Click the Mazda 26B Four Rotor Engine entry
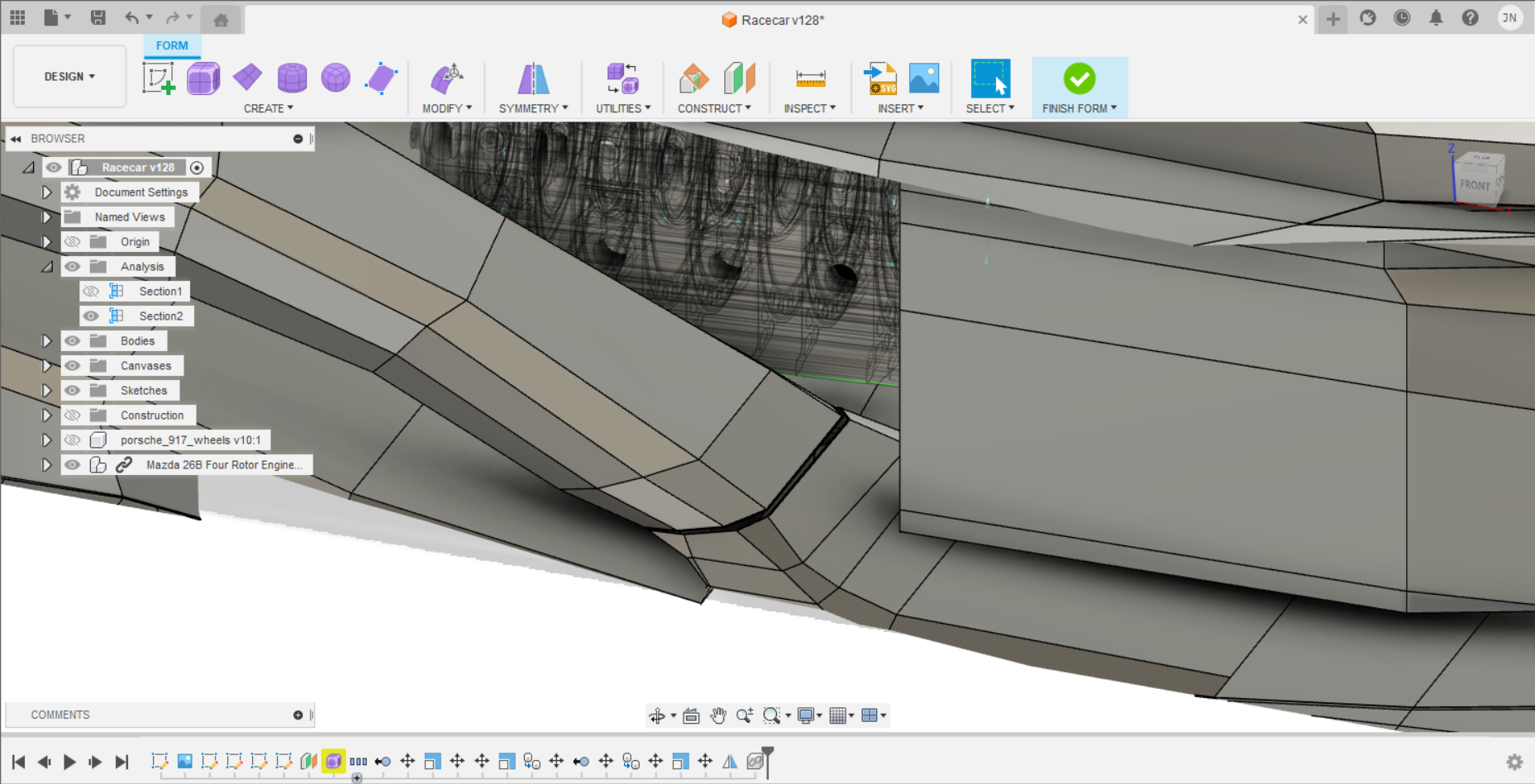 pos(223,464)
